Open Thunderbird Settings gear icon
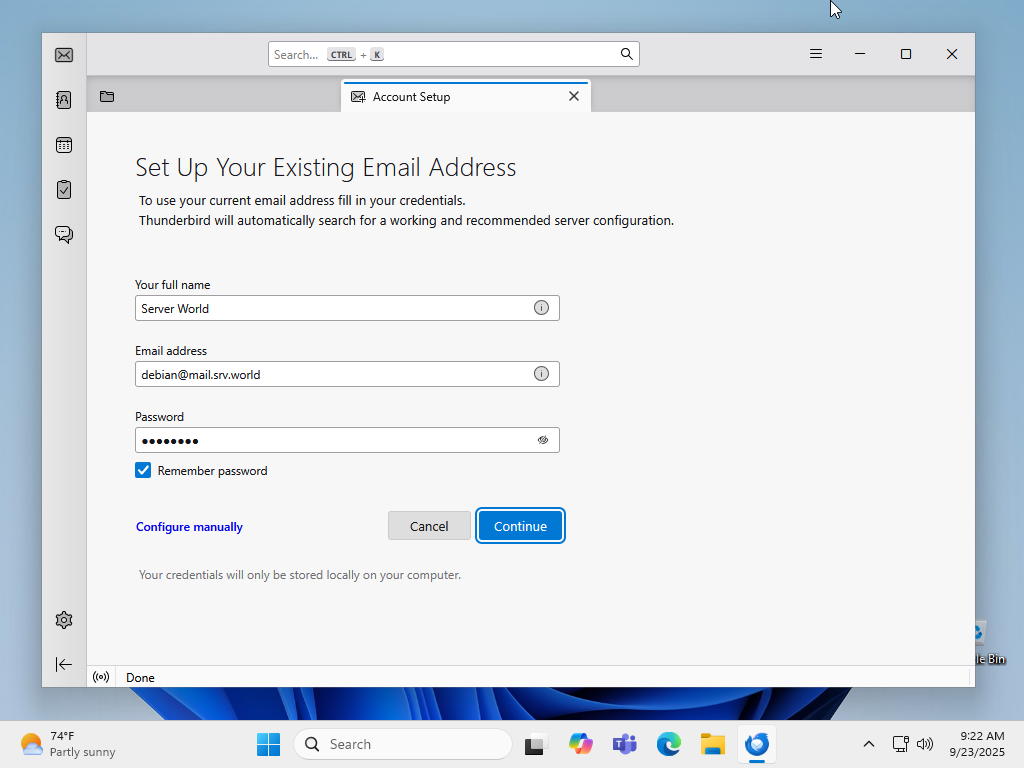 click(64, 620)
